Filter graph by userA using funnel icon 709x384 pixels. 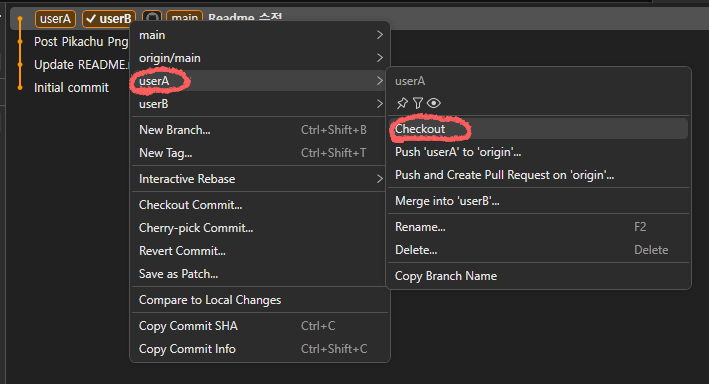418,104
